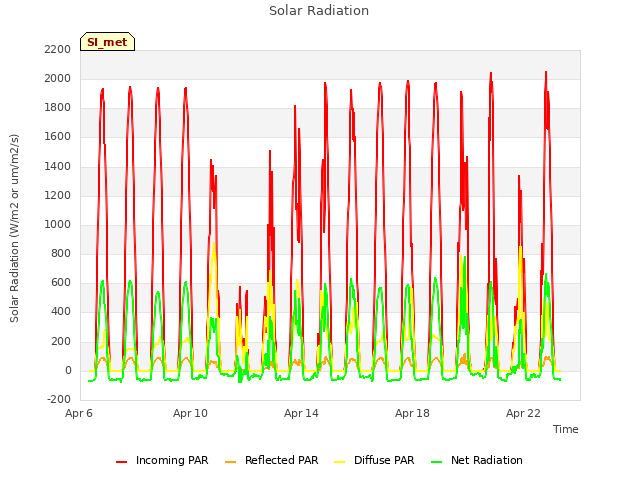Toggle Net Radiation legend entry
The width and height of the screenshot is (640, 480).
coord(477,460)
